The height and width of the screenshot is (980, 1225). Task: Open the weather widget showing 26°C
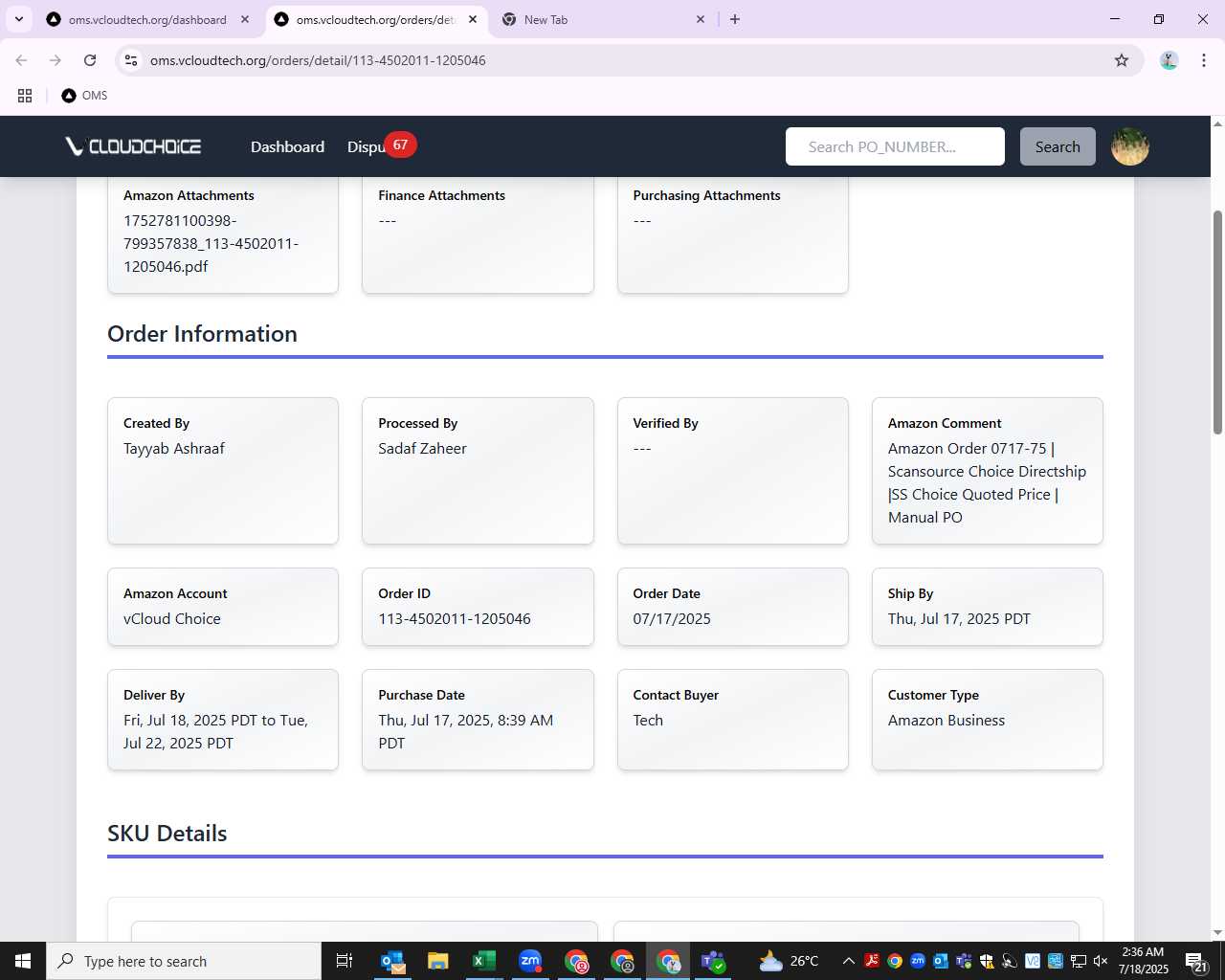click(789, 961)
